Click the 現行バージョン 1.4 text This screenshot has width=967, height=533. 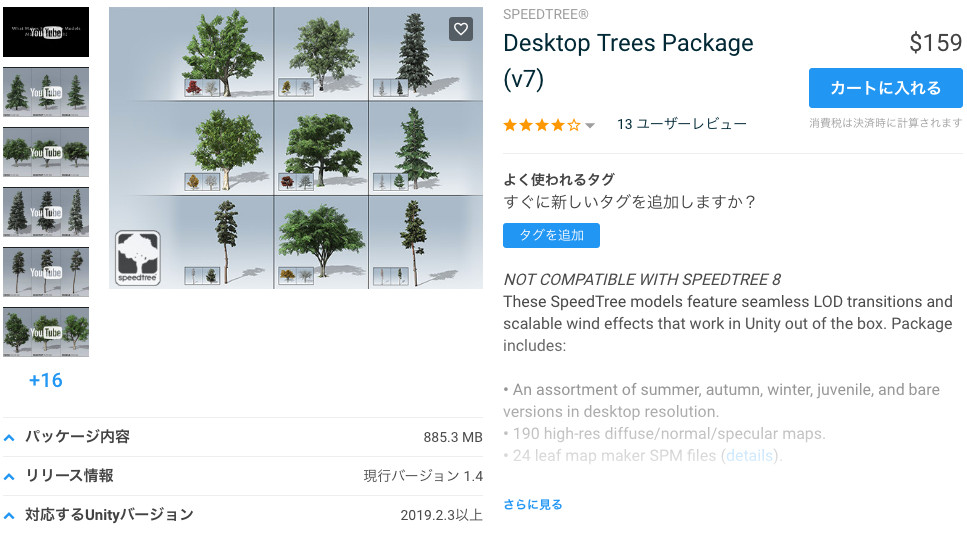[x=423, y=476]
